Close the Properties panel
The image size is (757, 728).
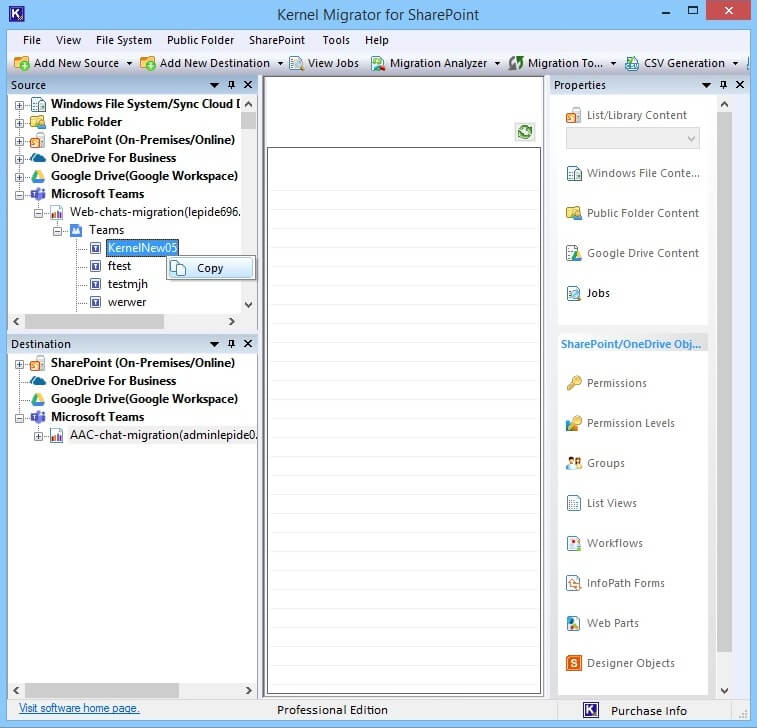740,85
